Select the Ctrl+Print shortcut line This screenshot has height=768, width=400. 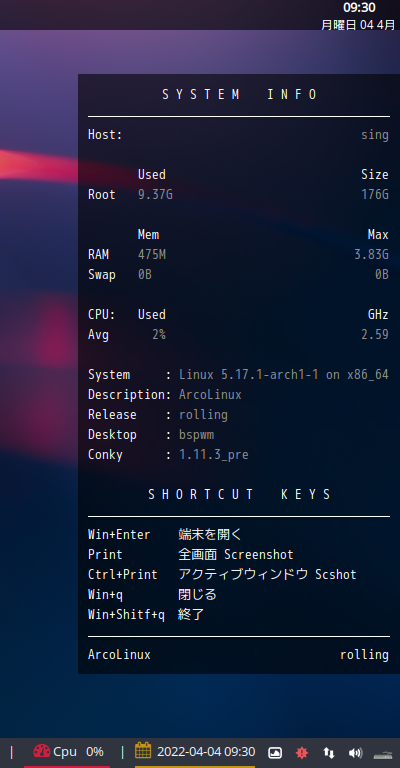pos(222,575)
